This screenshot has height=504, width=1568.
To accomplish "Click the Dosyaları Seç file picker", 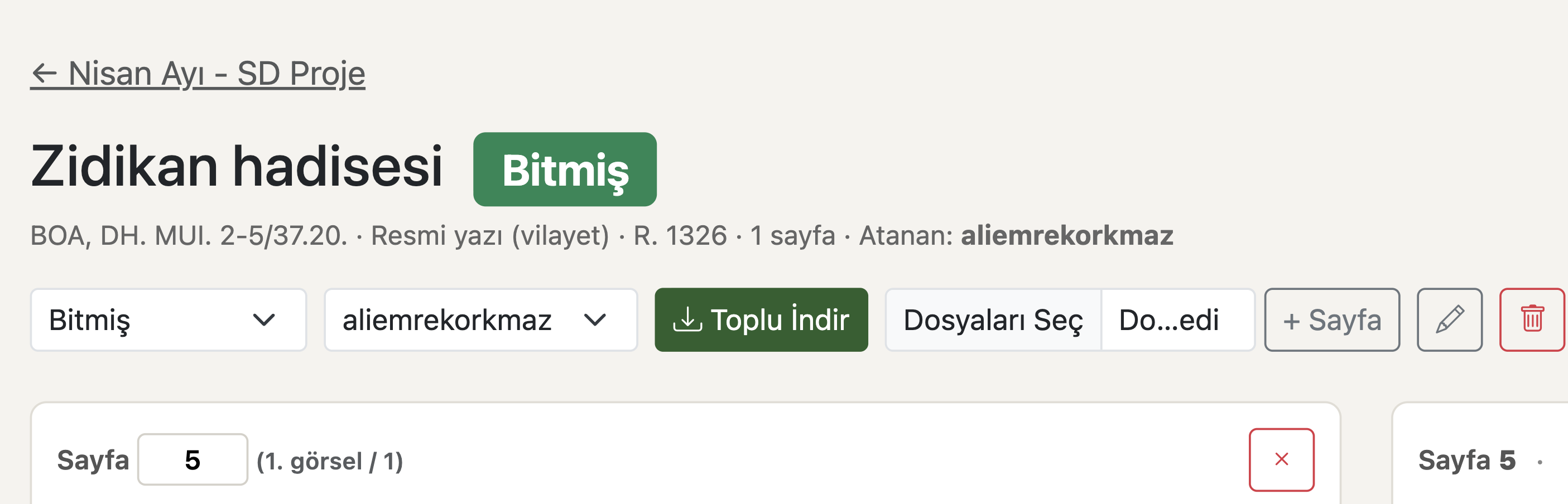I will [x=994, y=319].
